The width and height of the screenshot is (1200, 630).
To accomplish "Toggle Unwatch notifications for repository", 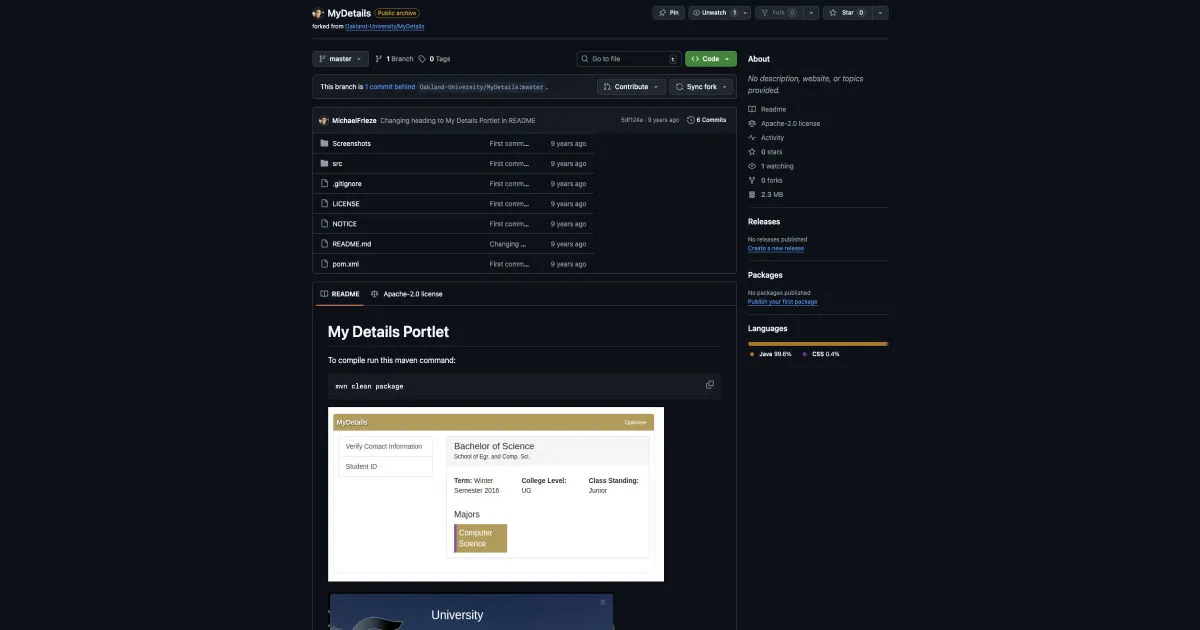I will tap(713, 13).
